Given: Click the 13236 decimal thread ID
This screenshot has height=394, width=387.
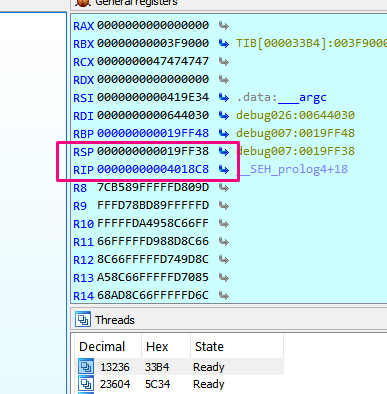Looking at the screenshot, I should coord(115,367).
